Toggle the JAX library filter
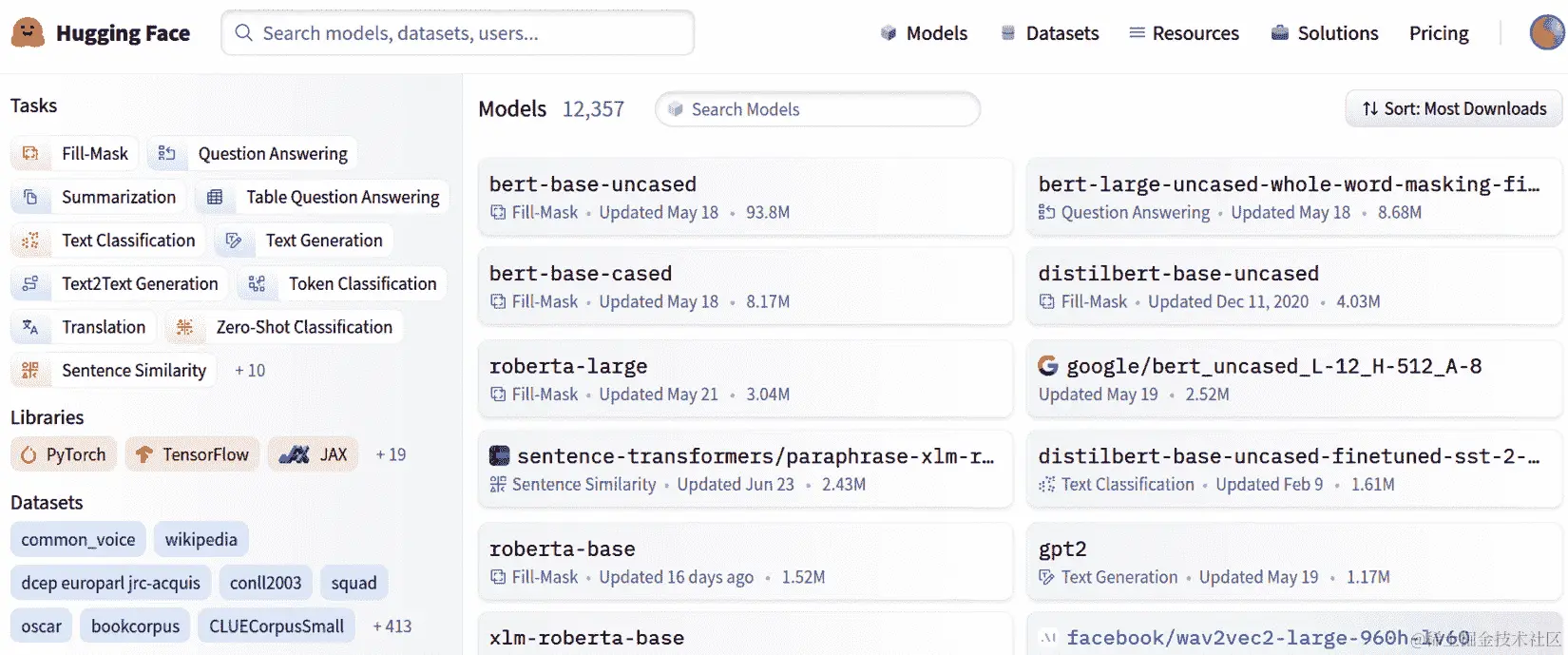Screen dimensions: 1568x655 (313, 454)
